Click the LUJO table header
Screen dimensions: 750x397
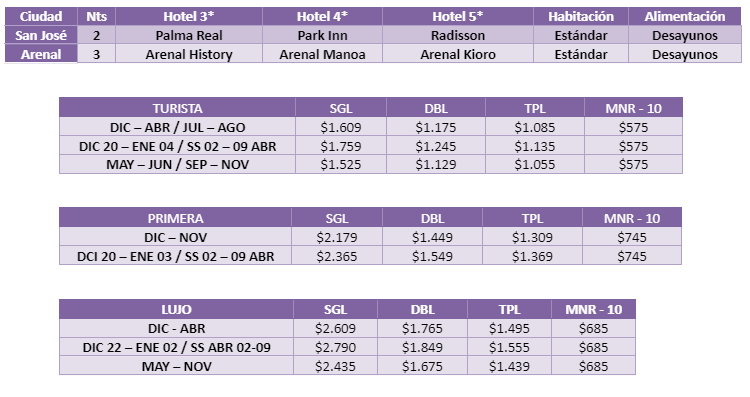(x=176, y=309)
